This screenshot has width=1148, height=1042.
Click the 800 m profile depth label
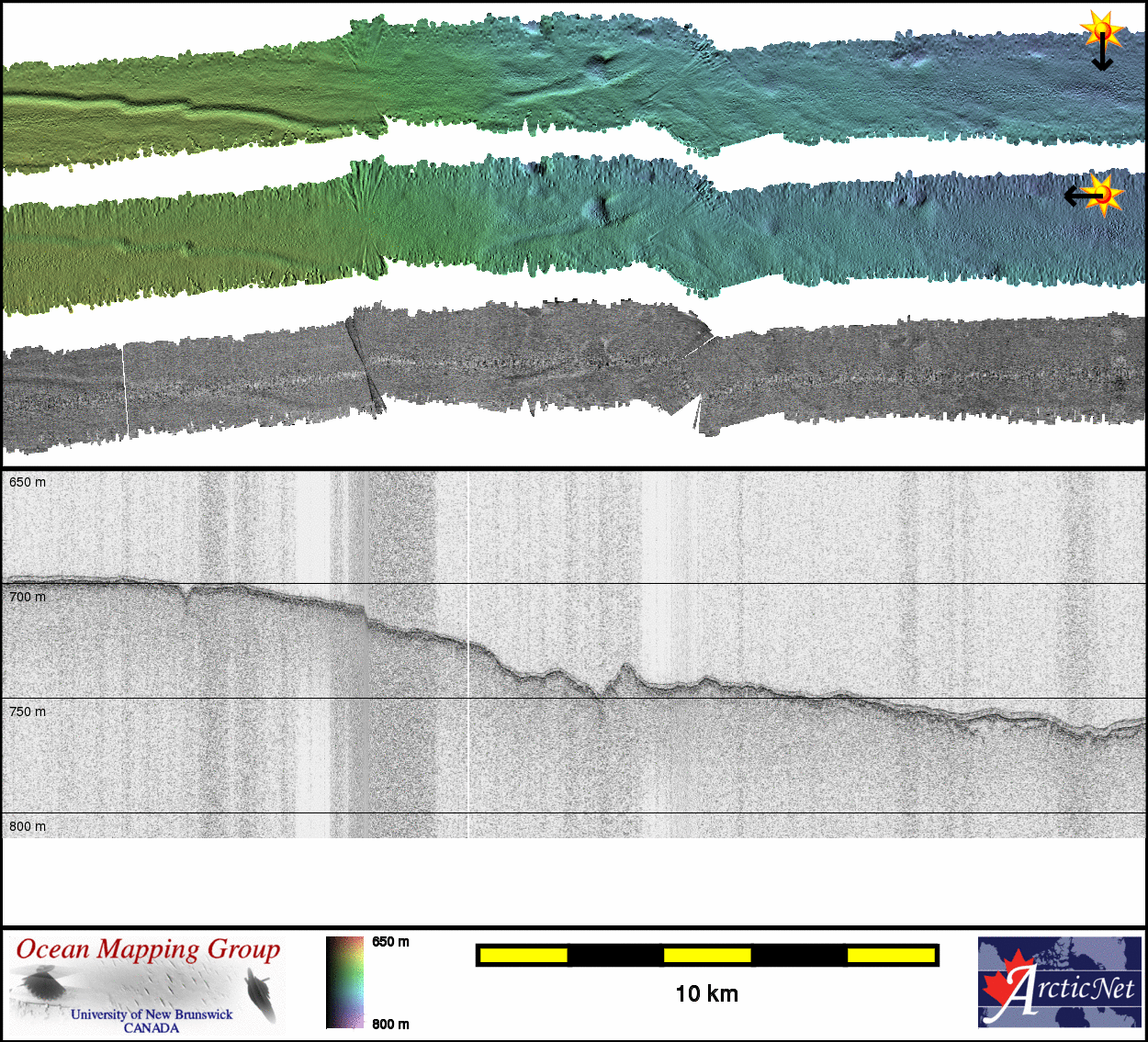28,826
